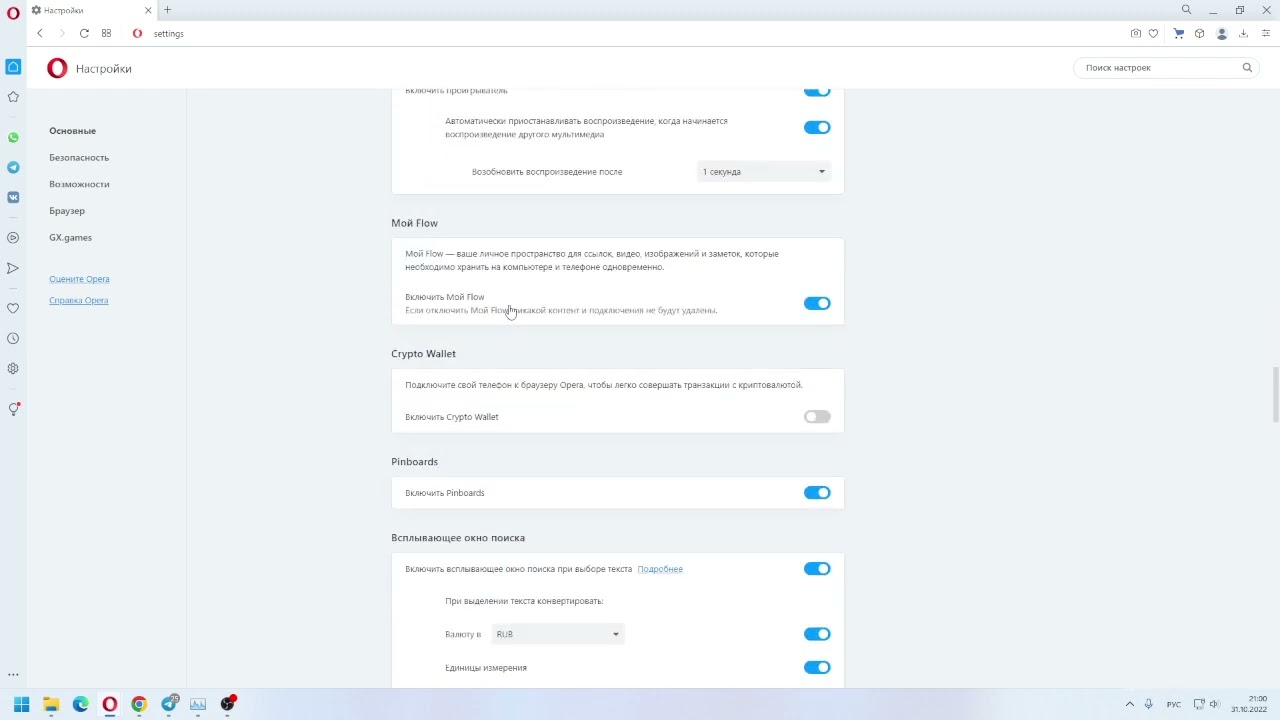Open Microsoft Edge from taskbar

coord(80,704)
